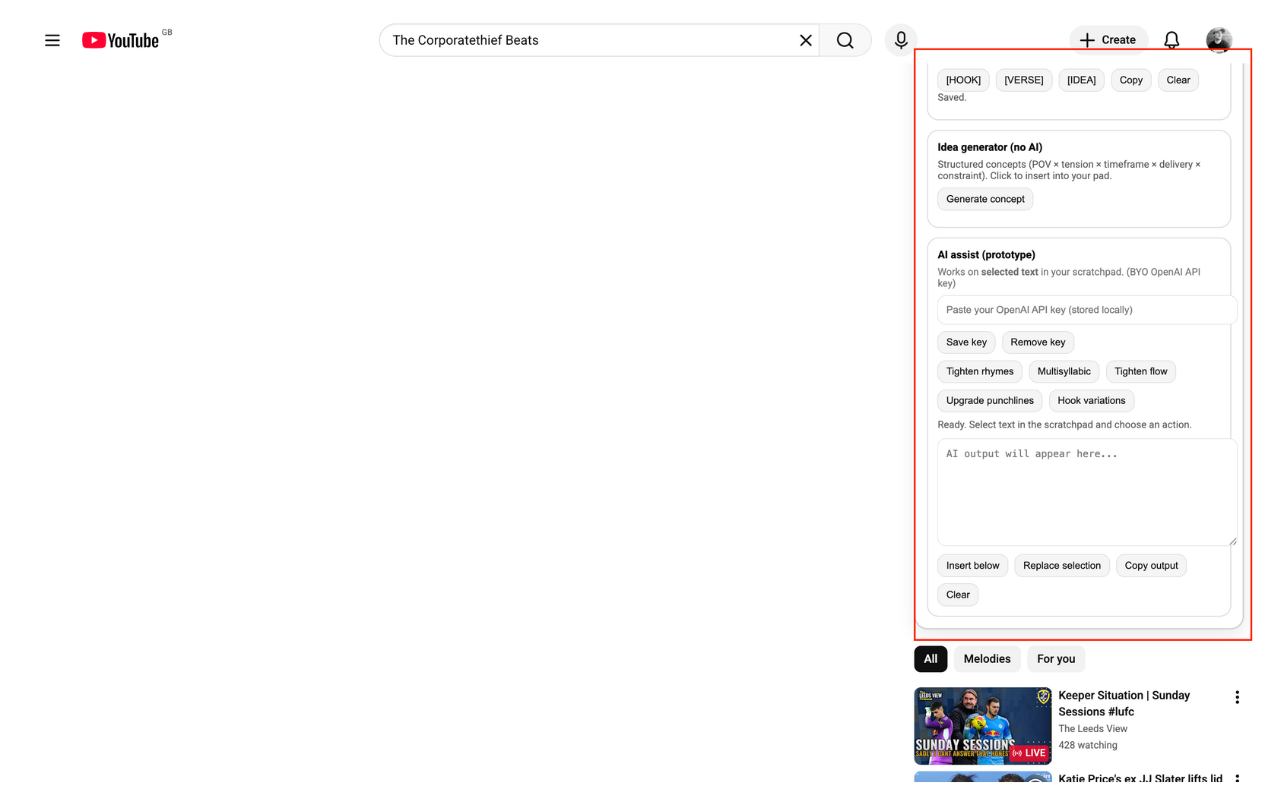Screen dimensions: 1280x800
Task: Click '428 watching' text
Action: 1088,745
